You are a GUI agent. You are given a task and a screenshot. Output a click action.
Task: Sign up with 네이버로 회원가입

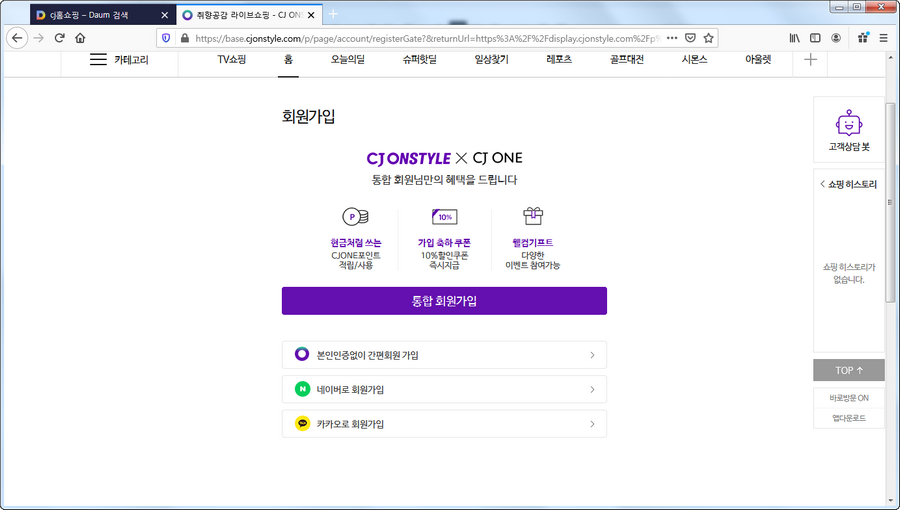point(444,390)
